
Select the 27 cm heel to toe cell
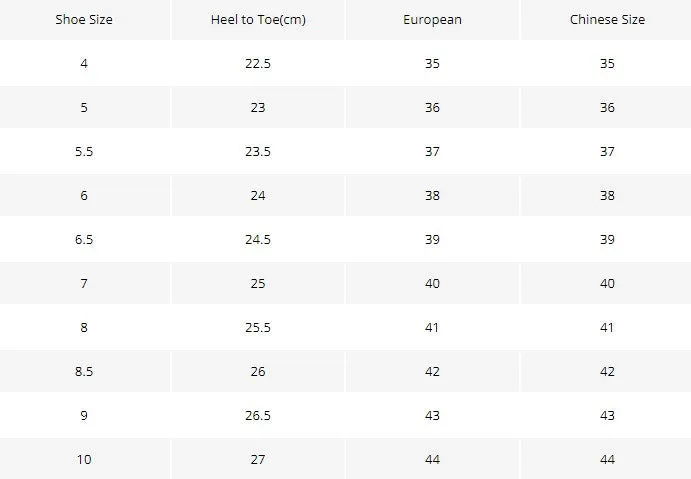point(258,459)
